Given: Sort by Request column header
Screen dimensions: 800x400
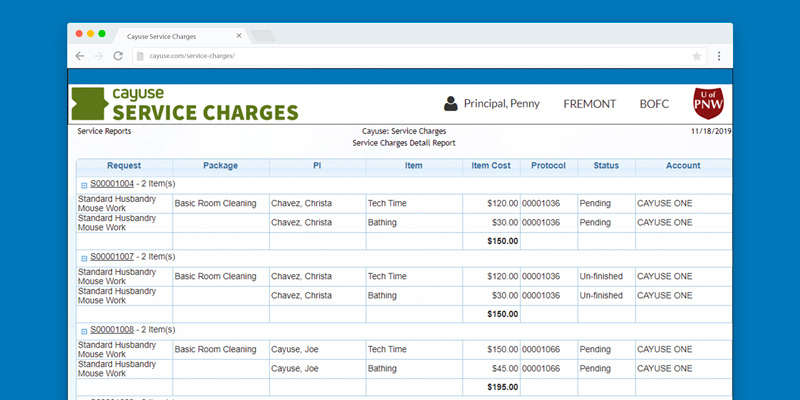Looking at the screenshot, I should click(124, 166).
